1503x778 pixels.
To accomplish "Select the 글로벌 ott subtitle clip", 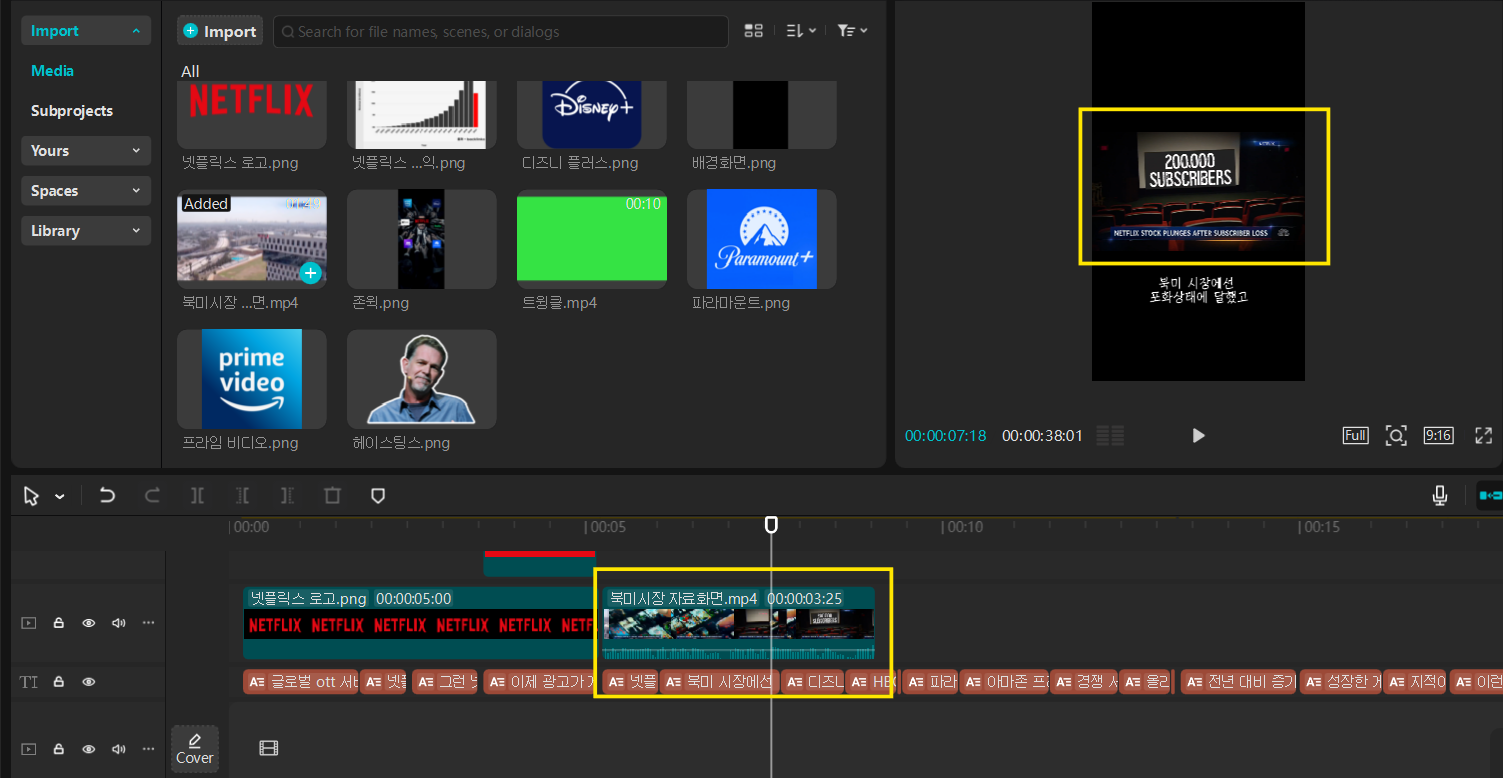I will click(x=300, y=682).
